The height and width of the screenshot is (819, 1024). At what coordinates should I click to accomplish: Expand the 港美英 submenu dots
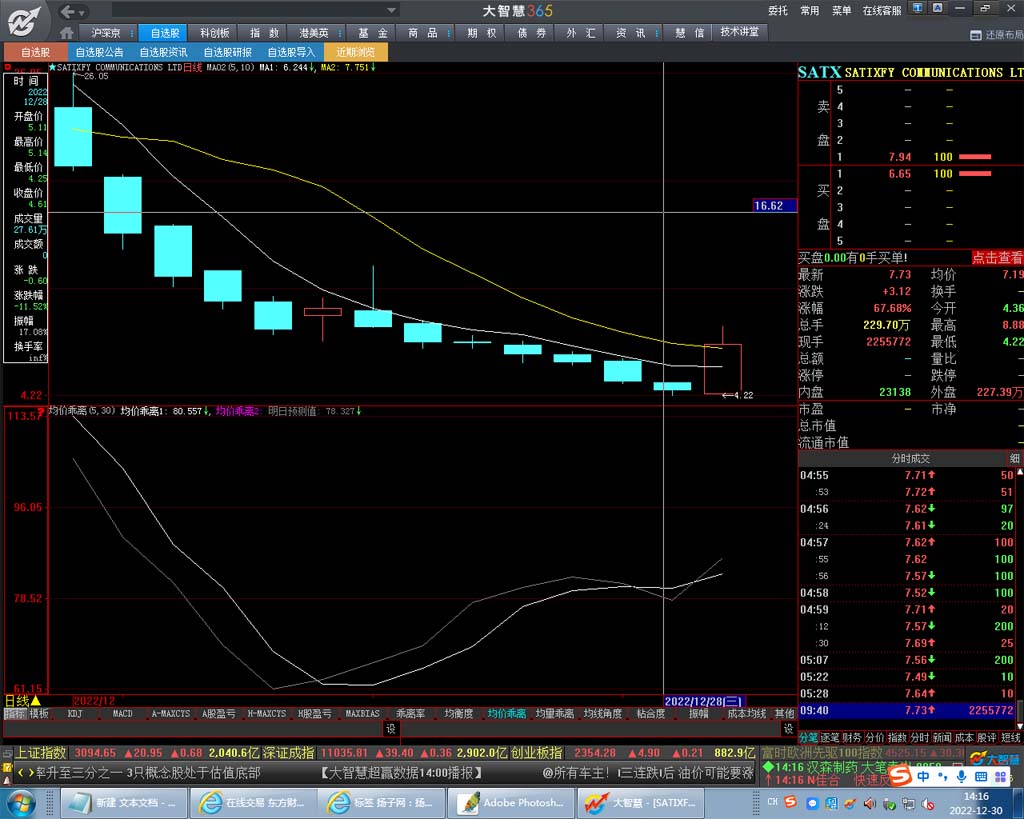(x=340, y=33)
